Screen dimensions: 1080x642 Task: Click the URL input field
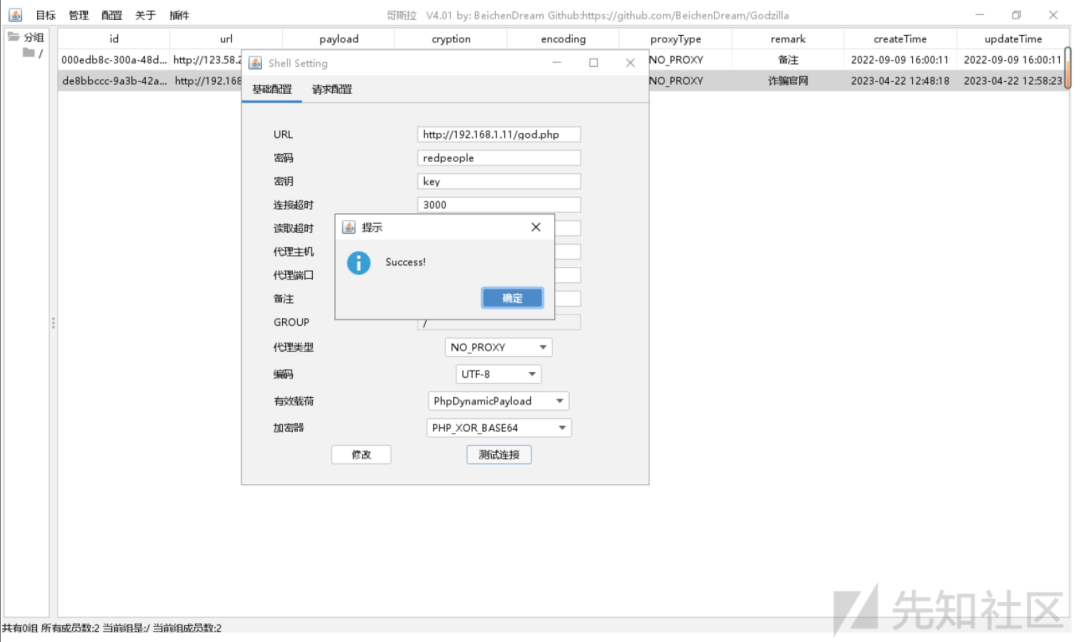tap(499, 134)
